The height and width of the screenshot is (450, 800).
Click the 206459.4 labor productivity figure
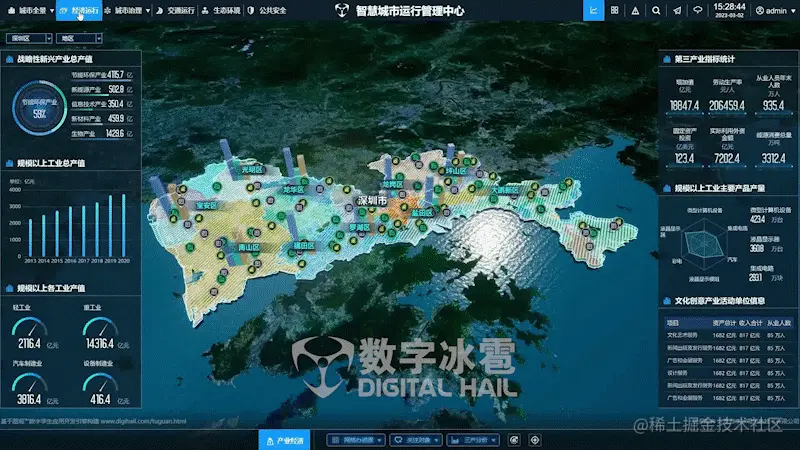coord(727,106)
